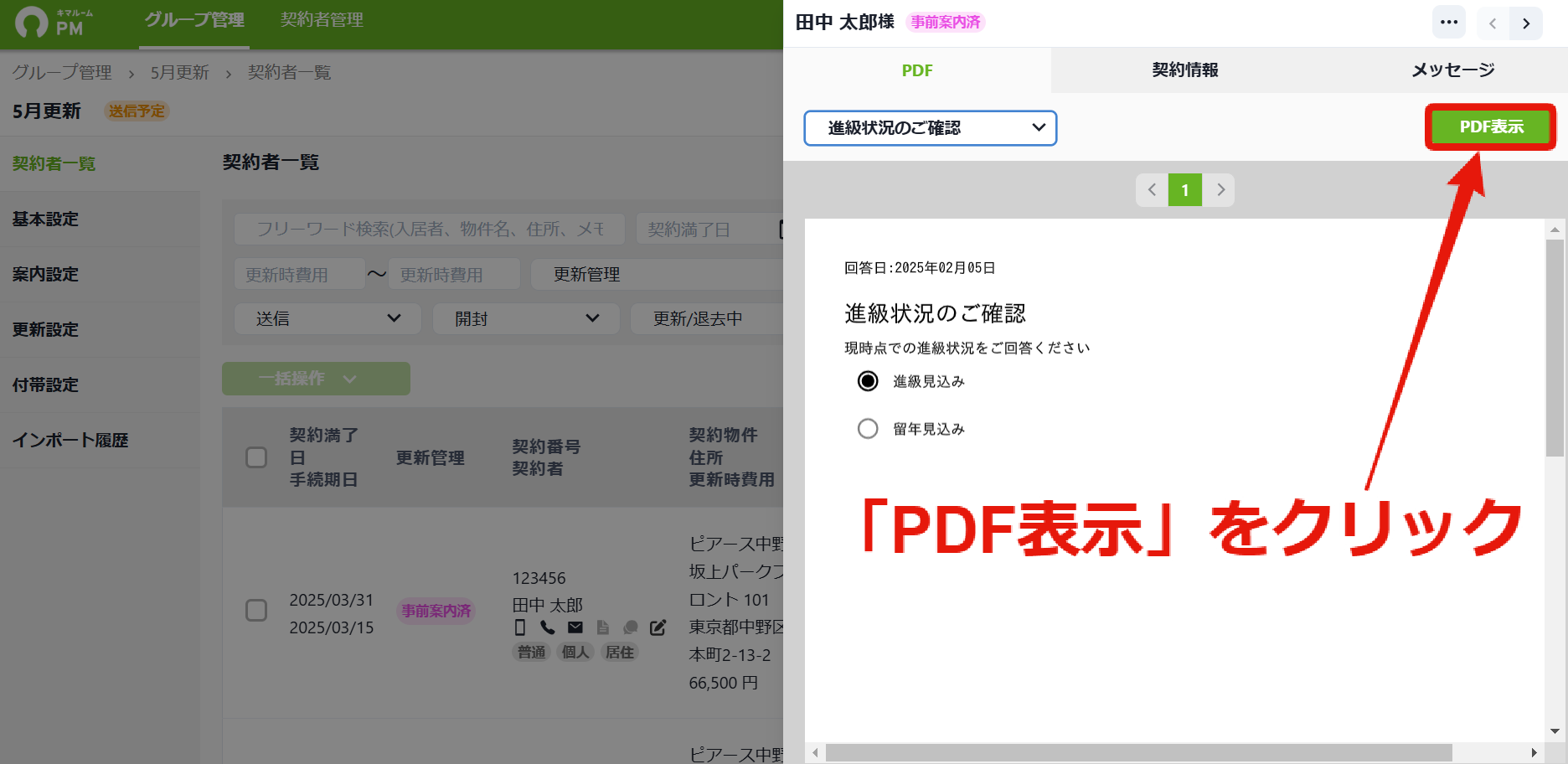This screenshot has width=1568, height=764.
Task: Click the free word search field
Action: pyautogui.click(x=430, y=229)
